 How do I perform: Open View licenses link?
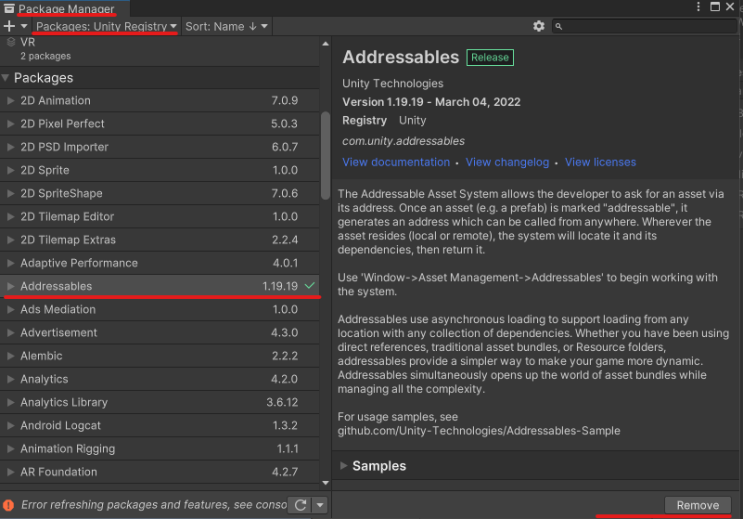point(600,162)
